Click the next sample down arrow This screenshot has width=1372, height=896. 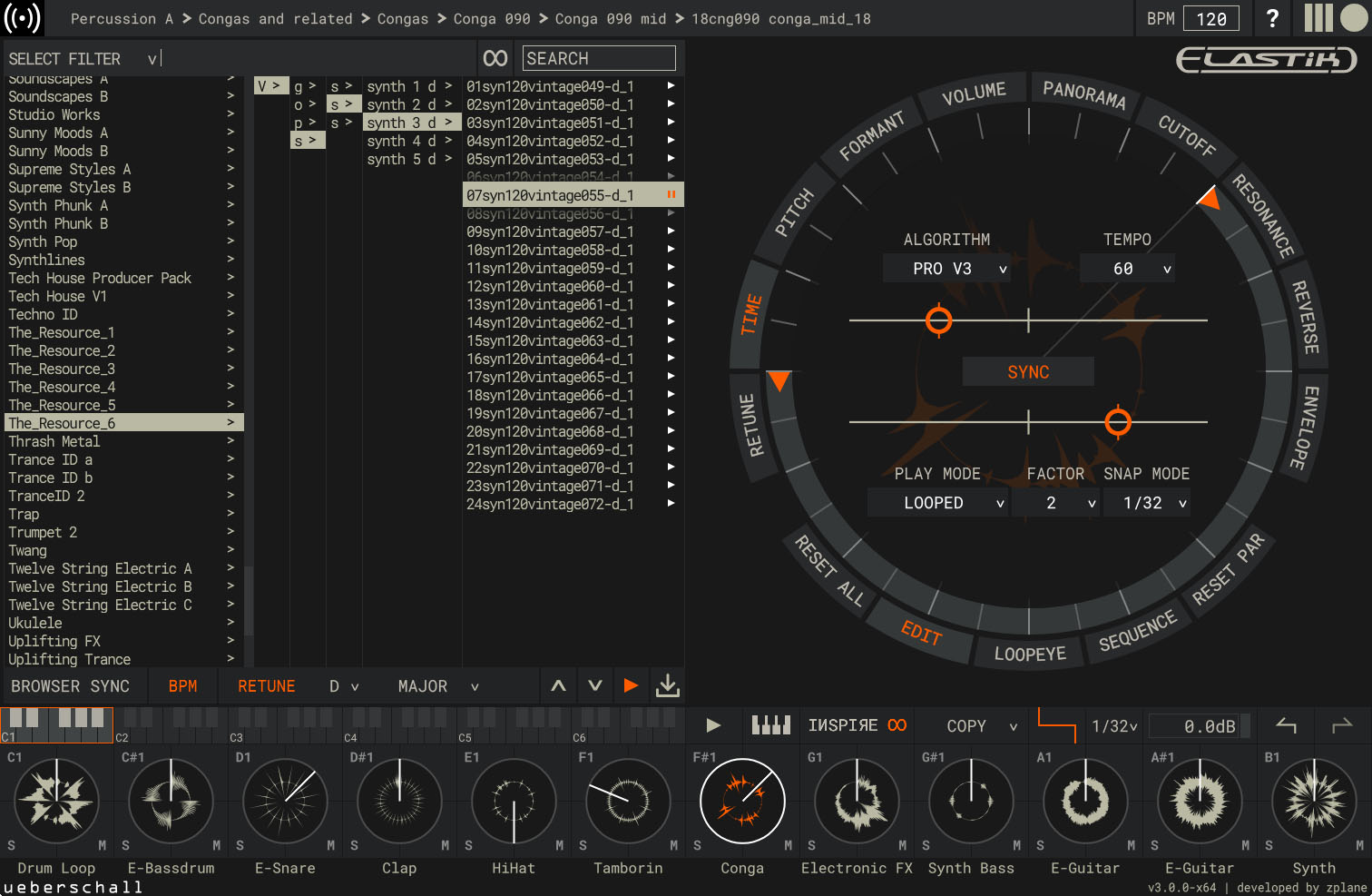pyautogui.click(x=595, y=685)
